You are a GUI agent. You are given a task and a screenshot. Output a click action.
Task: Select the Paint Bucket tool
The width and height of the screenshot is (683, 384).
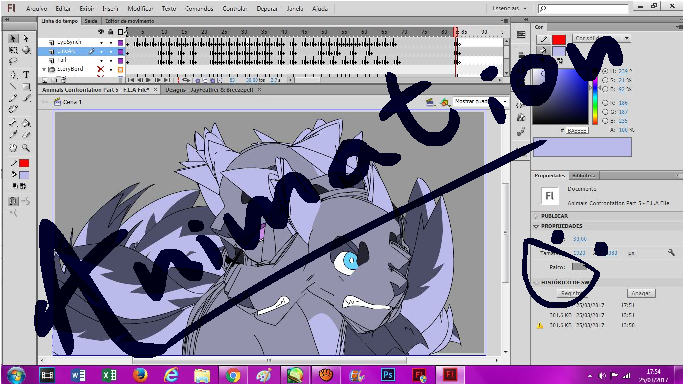click(x=26, y=123)
